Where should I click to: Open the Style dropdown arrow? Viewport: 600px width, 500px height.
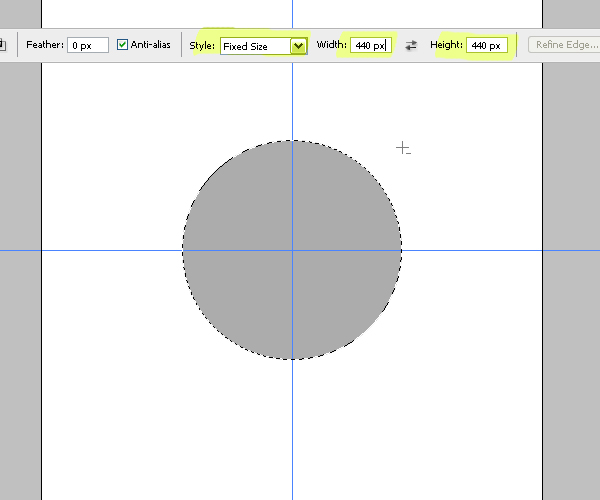click(298, 46)
